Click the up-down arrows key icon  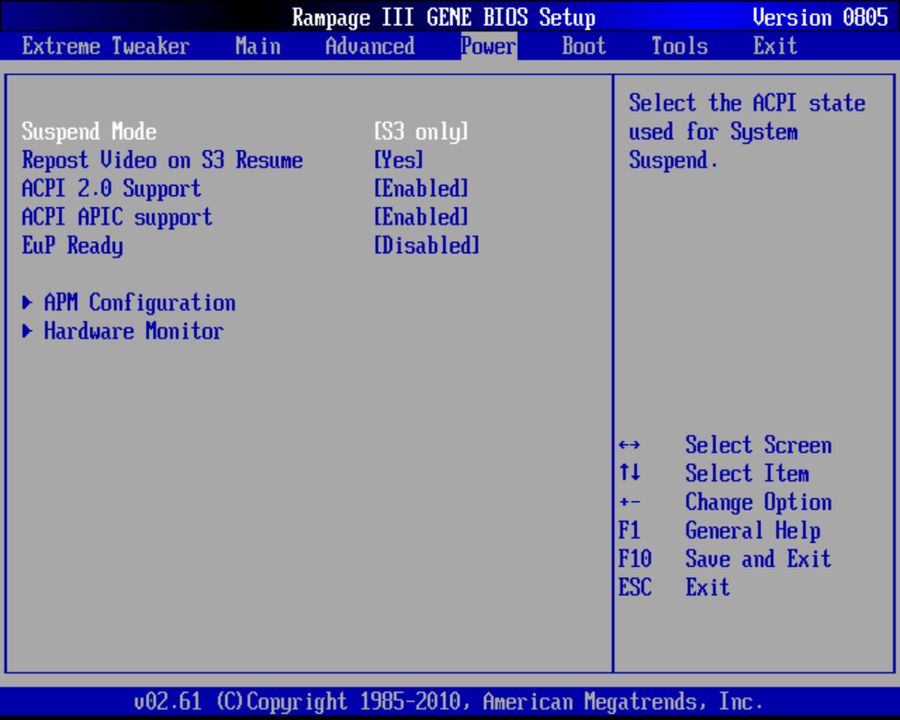coord(629,473)
